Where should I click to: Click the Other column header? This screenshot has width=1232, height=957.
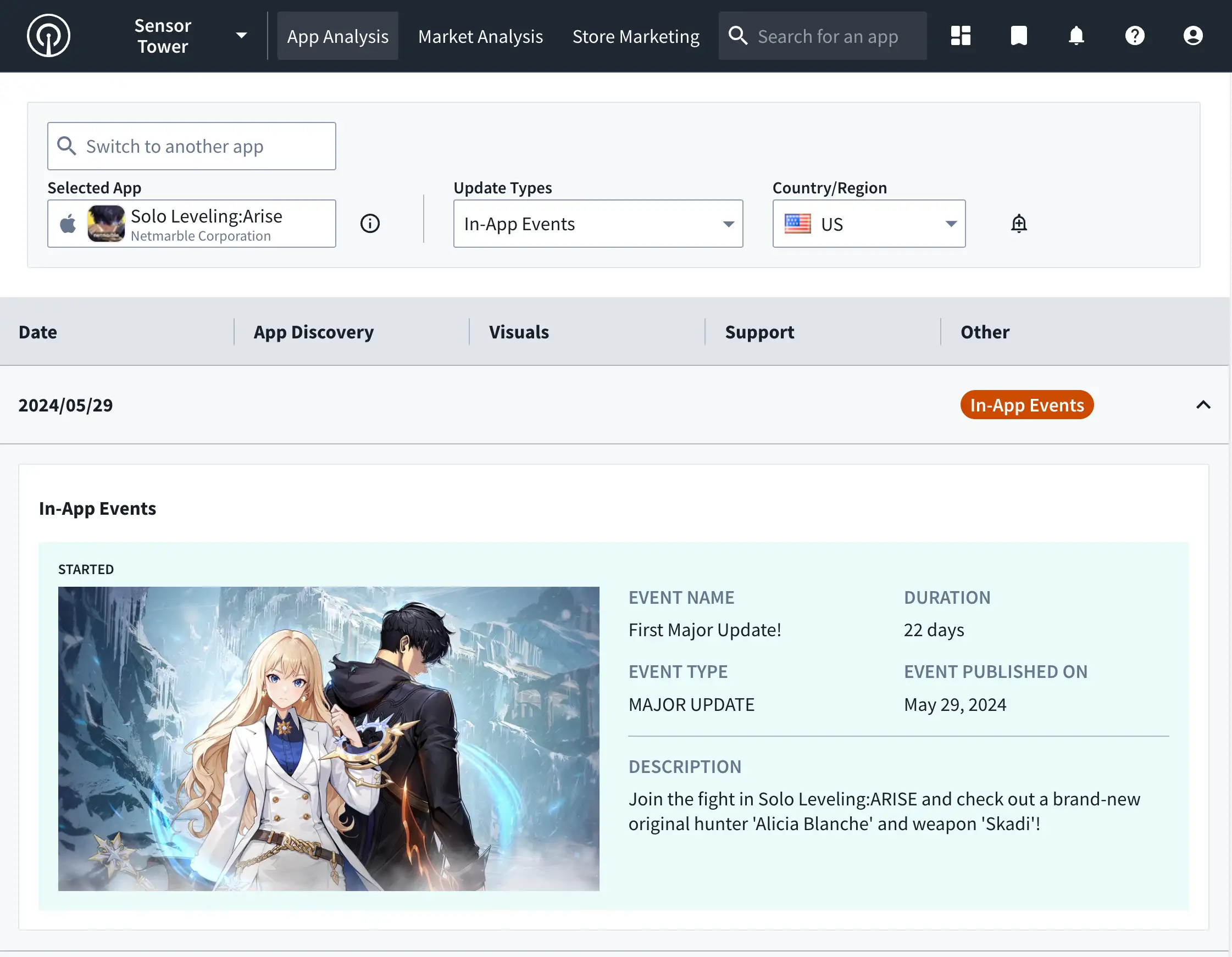point(985,332)
